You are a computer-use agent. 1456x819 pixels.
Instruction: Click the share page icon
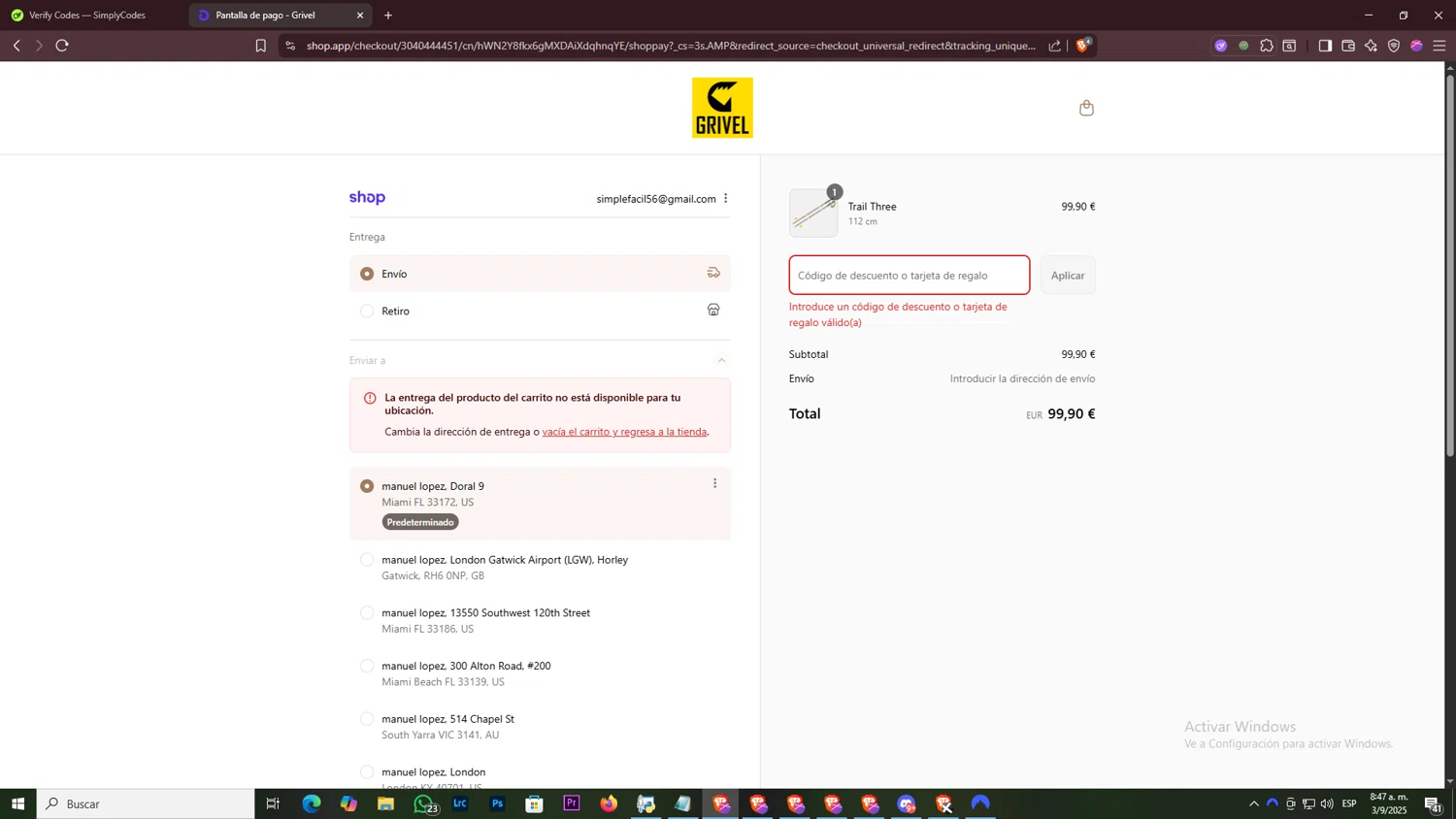pyautogui.click(x=1055, y=46)
